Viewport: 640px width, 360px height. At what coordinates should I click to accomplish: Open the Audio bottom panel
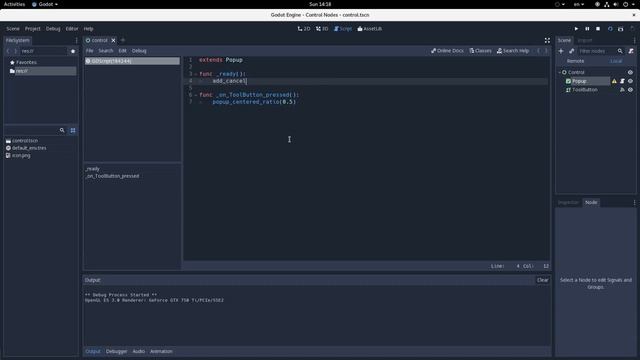(138, 351)
